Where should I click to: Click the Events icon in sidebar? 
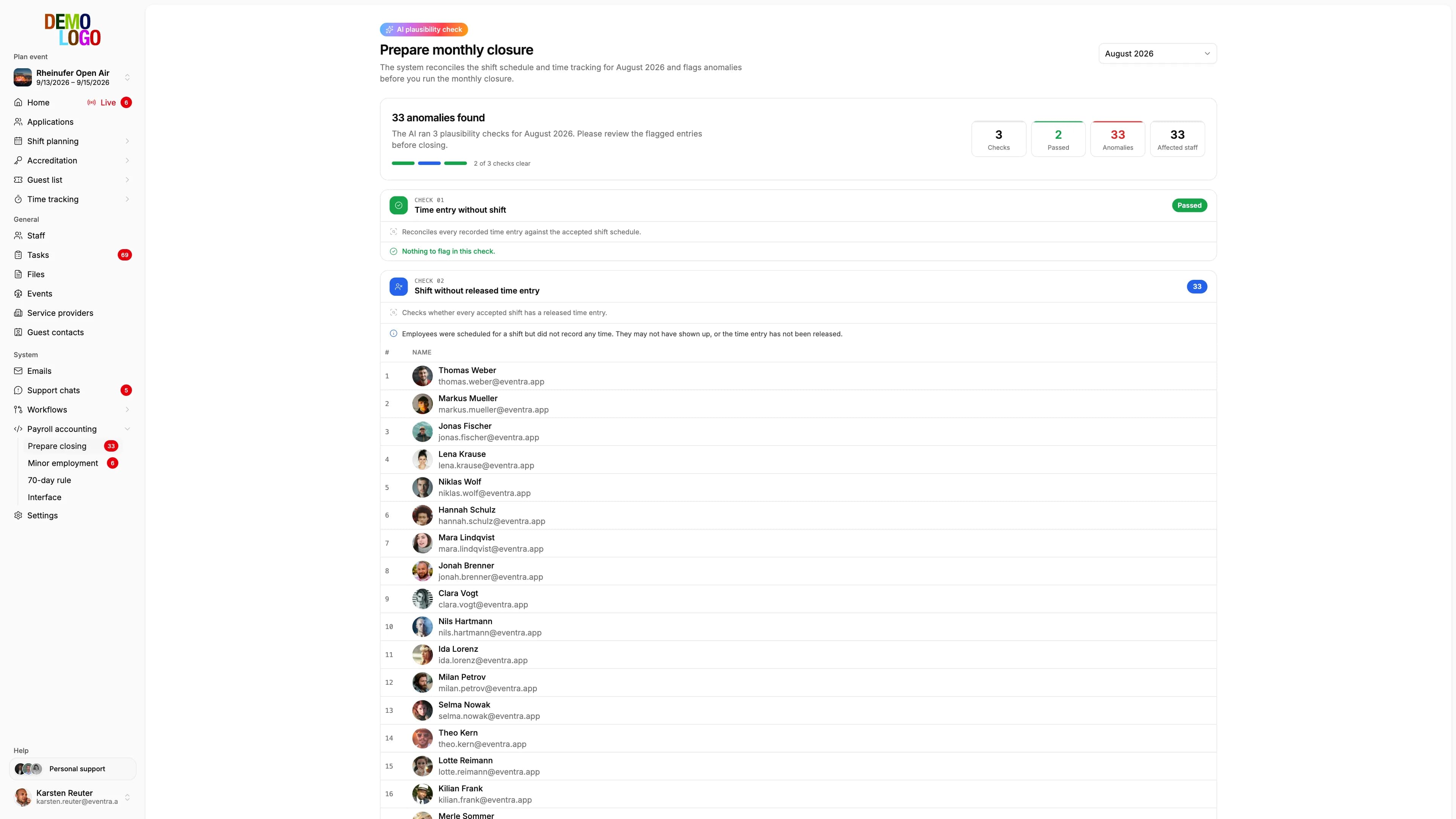(x=18, y=293)
